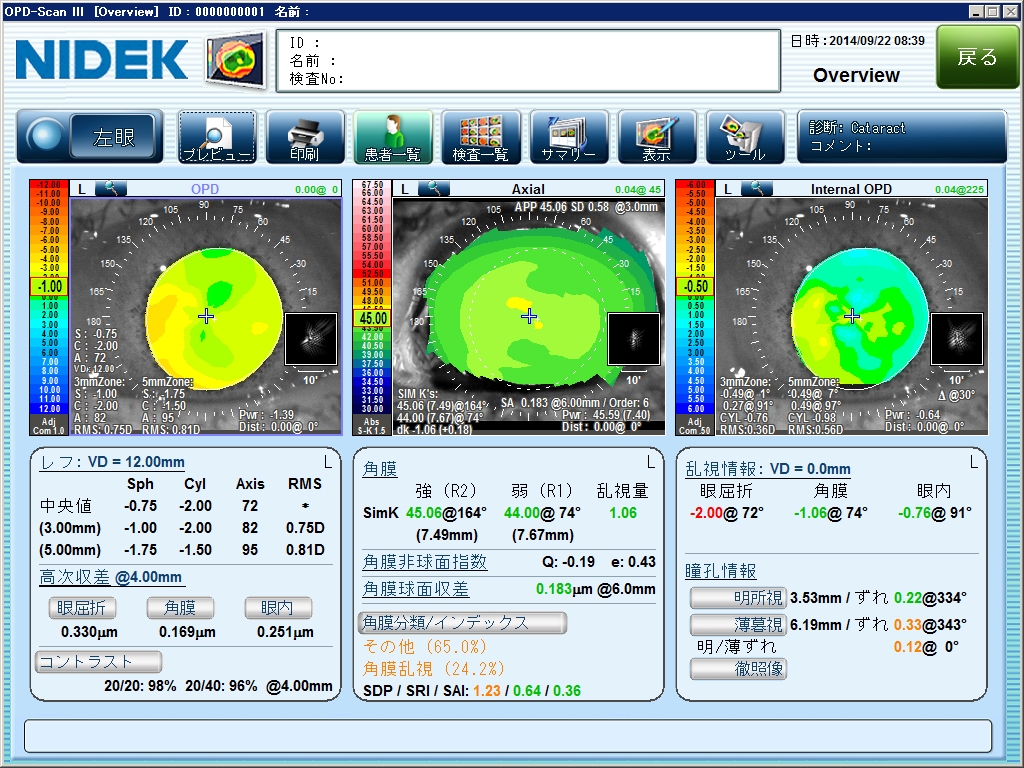Image resolution: width=1024 pixels, height=768 pixels.
Task: Open the 検査一覧 exam list
Action: [481, 137]
